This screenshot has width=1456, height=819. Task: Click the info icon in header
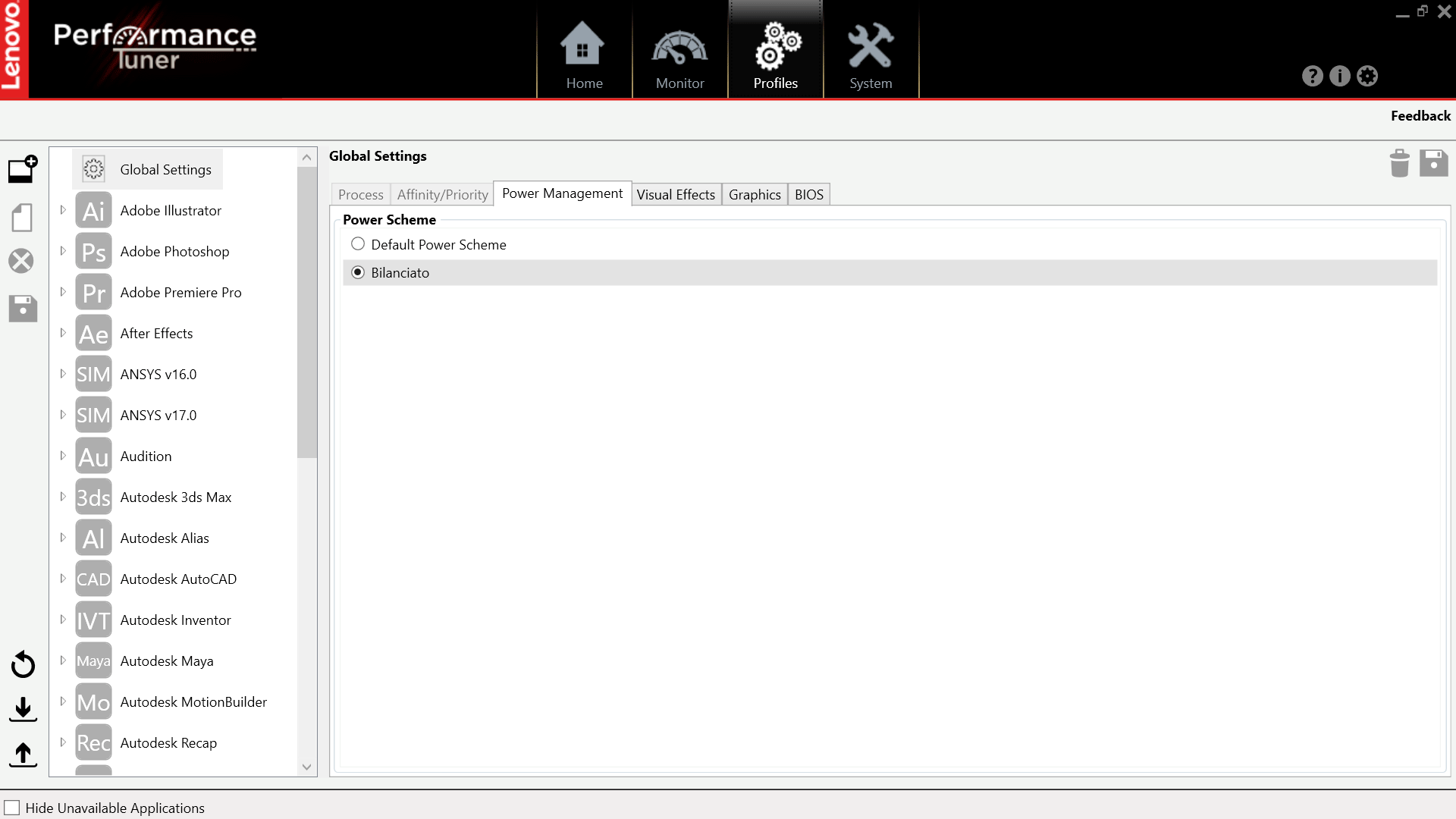pyautogui.click(x=1340, y=76)
